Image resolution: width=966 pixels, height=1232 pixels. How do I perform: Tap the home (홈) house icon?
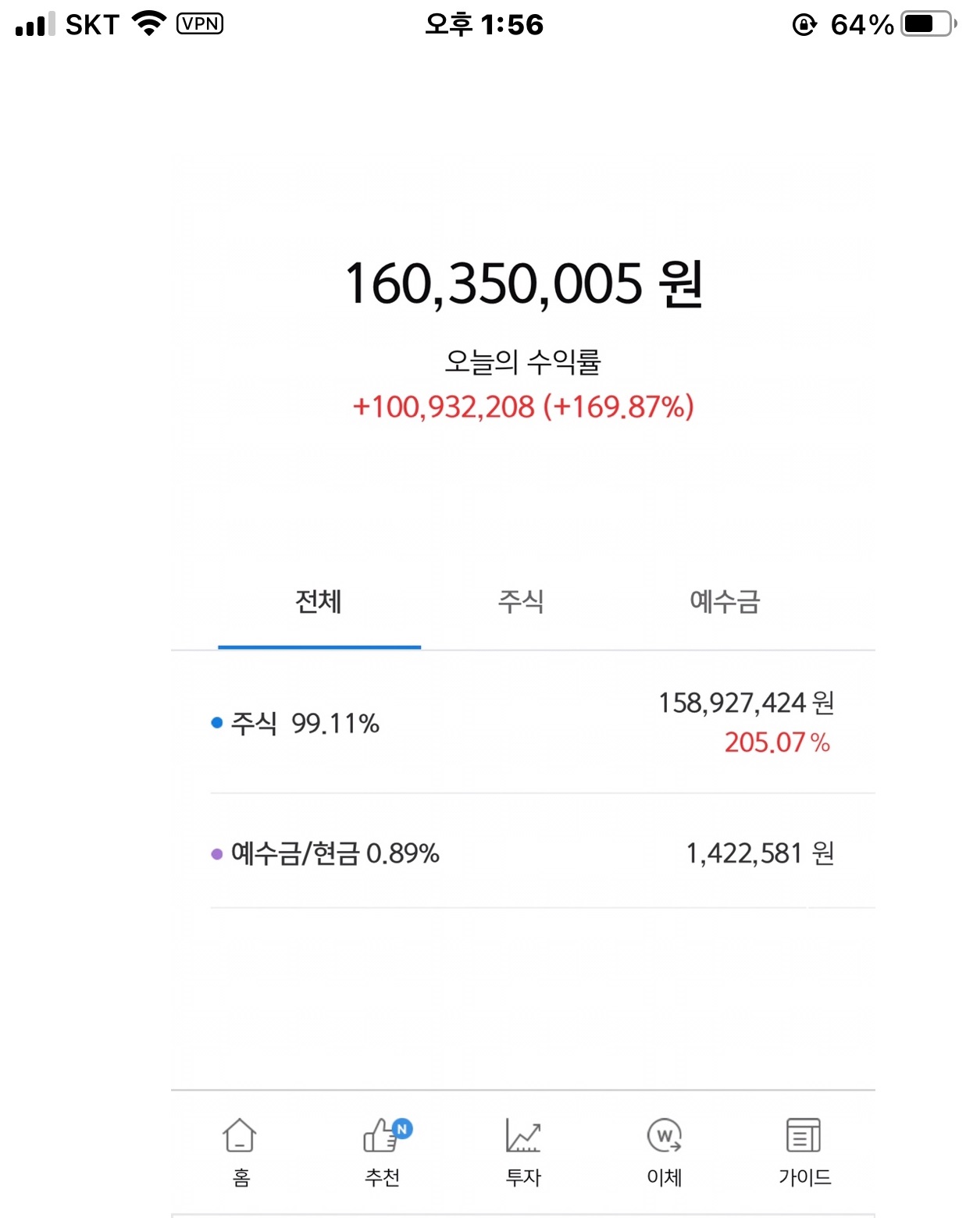click(x=240, y=1136)
